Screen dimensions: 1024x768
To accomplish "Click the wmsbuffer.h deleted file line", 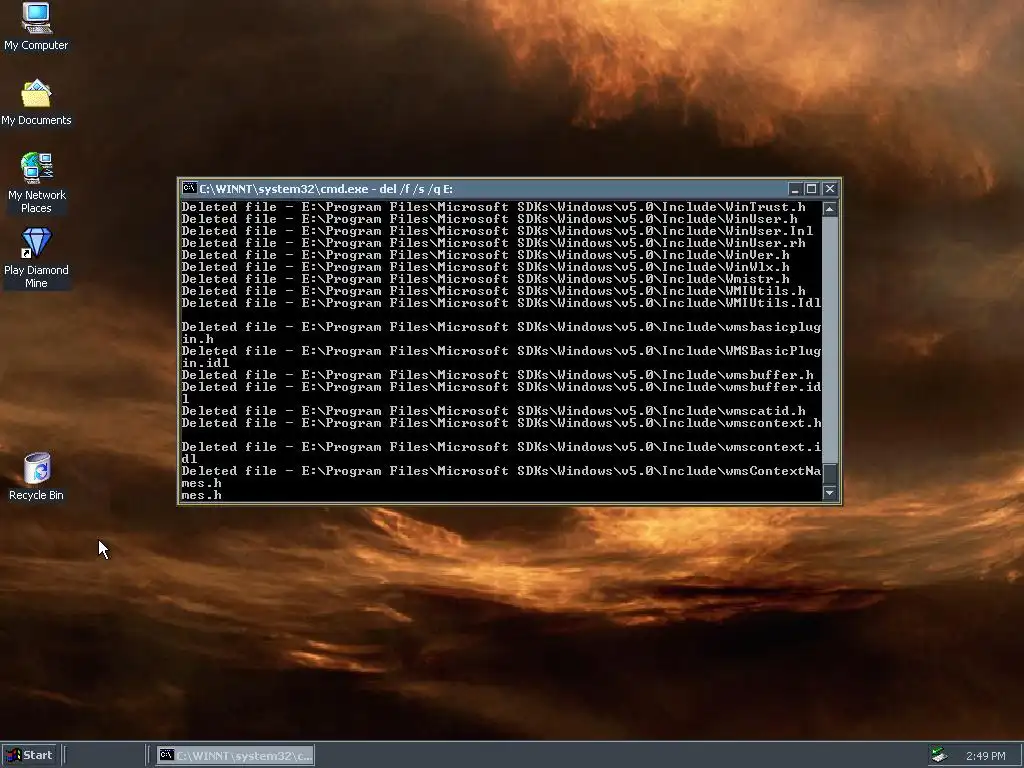I will point(498,375).
